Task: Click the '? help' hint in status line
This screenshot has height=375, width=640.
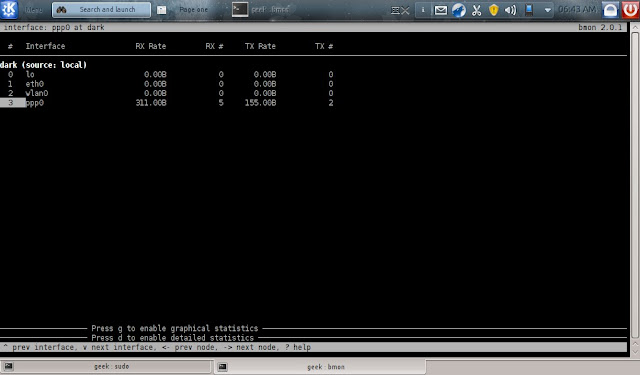Action: (x=298, y=347)
